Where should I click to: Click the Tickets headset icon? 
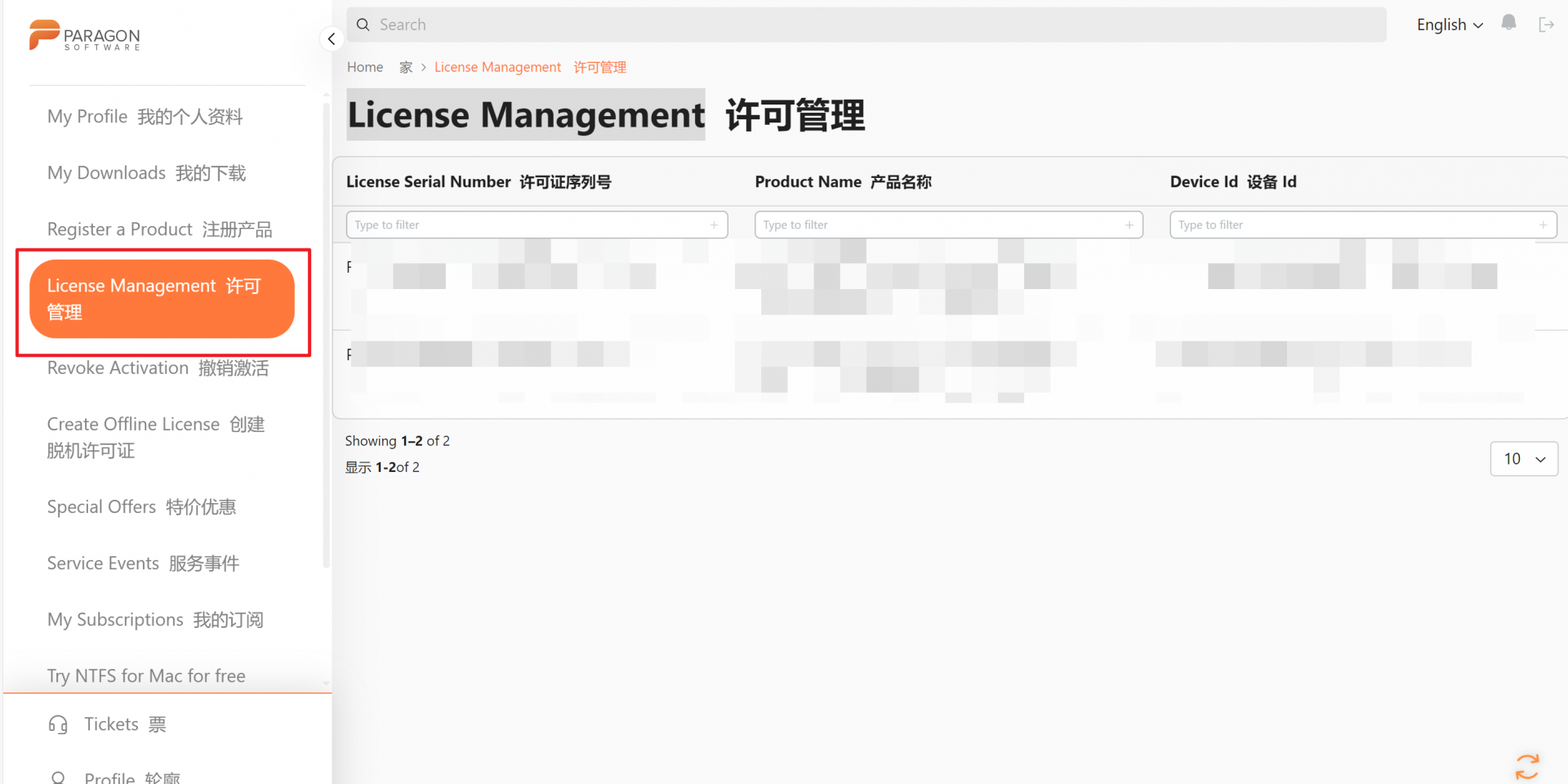[58, 724]
